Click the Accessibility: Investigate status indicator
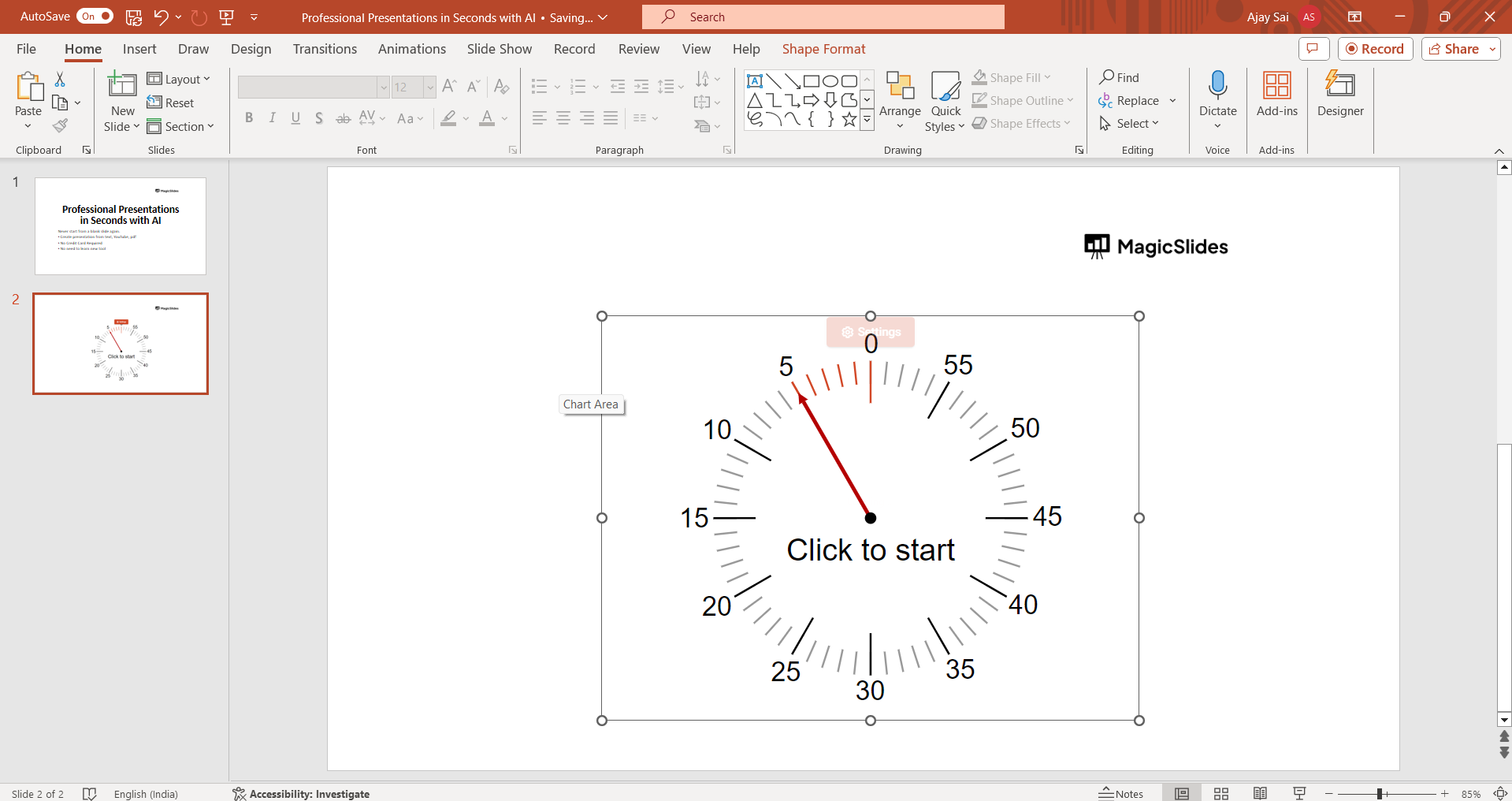This screenshot has height=801, width=1512. pos(301,794)
